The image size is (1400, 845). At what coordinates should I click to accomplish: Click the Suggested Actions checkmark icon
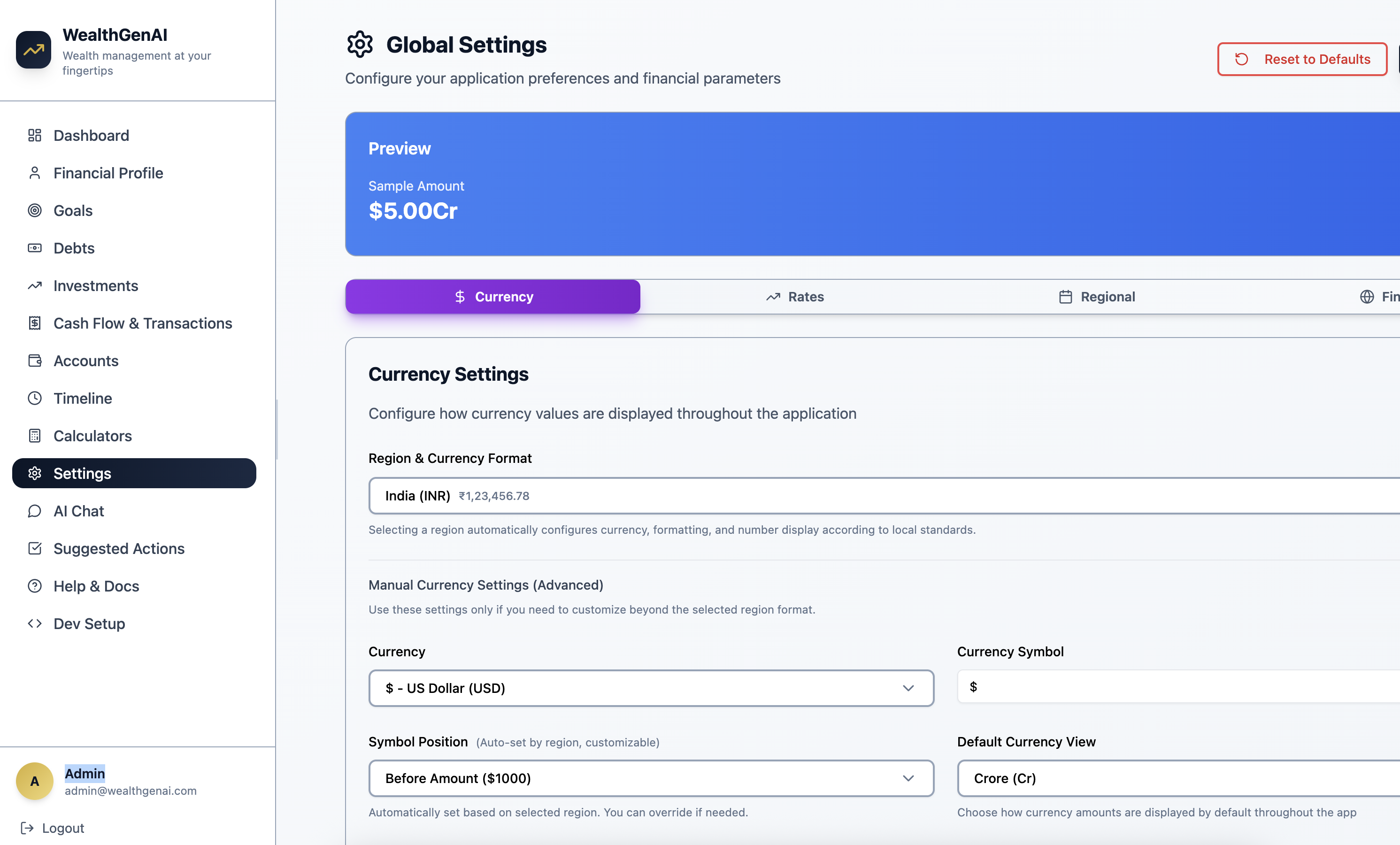35,548
